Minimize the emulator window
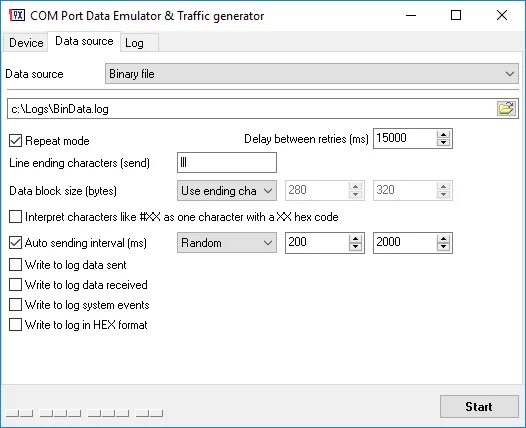 [411, 15]
